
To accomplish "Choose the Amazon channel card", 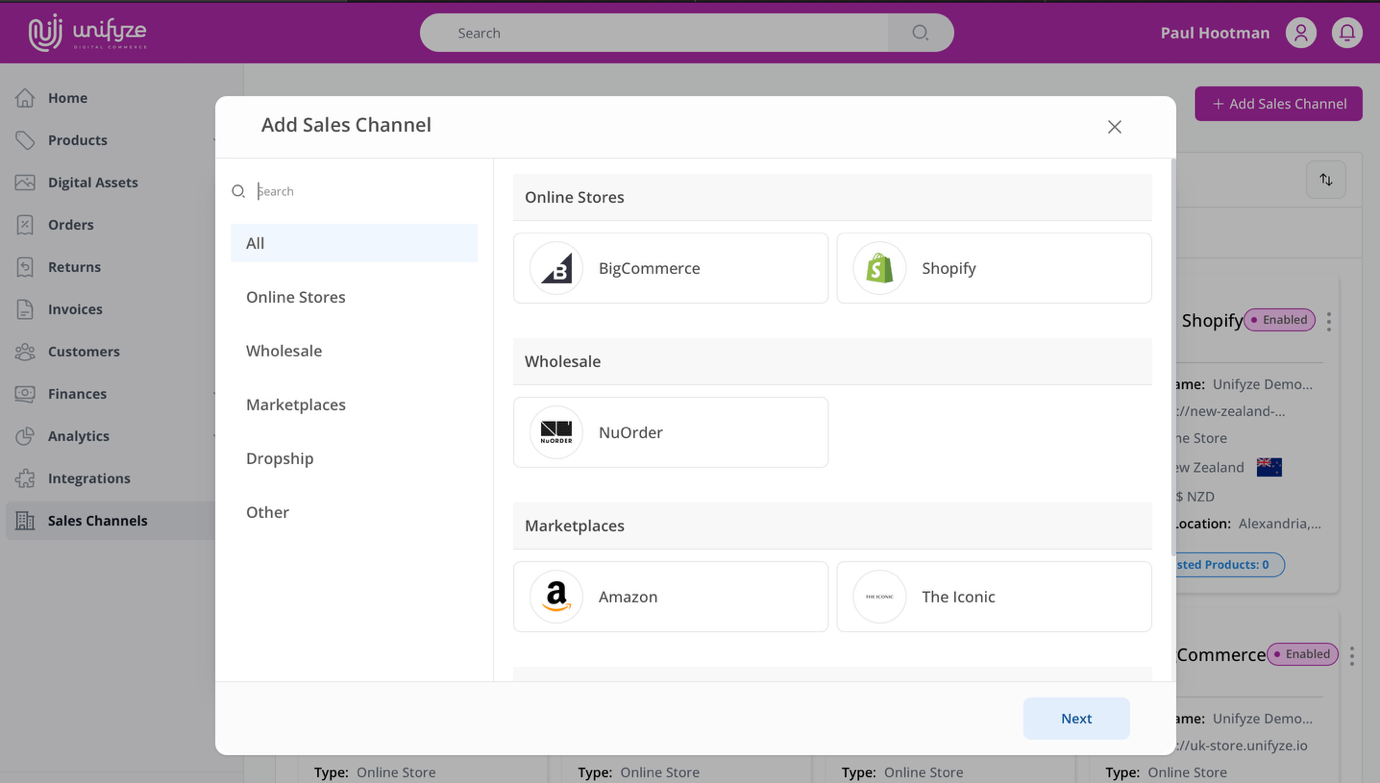I will (671, 596).
